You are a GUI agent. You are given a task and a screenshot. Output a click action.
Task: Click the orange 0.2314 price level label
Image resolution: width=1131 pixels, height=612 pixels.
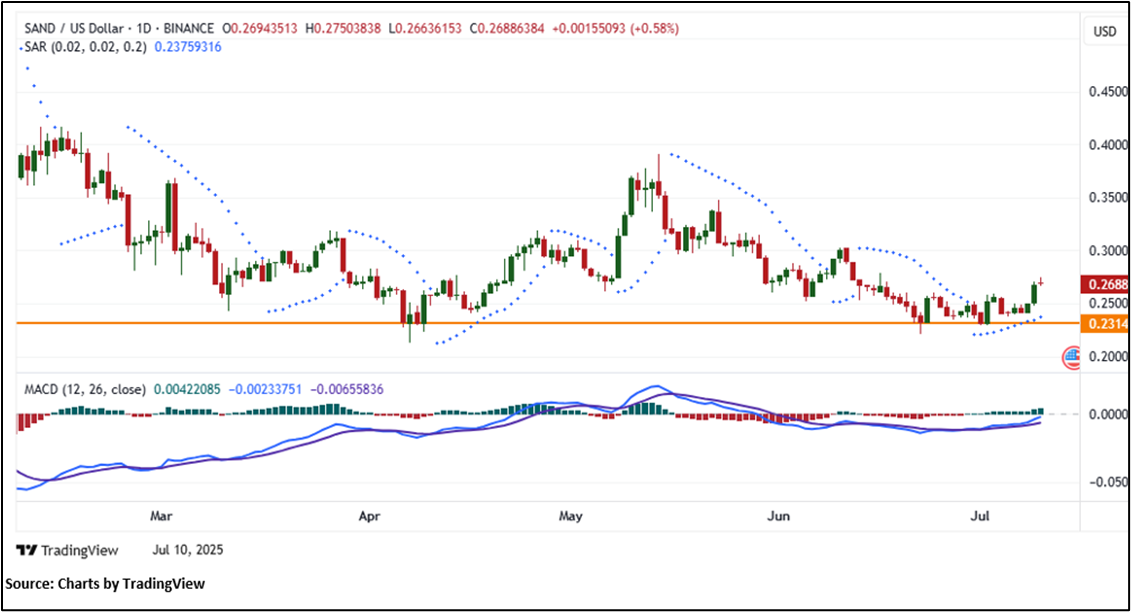1104,324
